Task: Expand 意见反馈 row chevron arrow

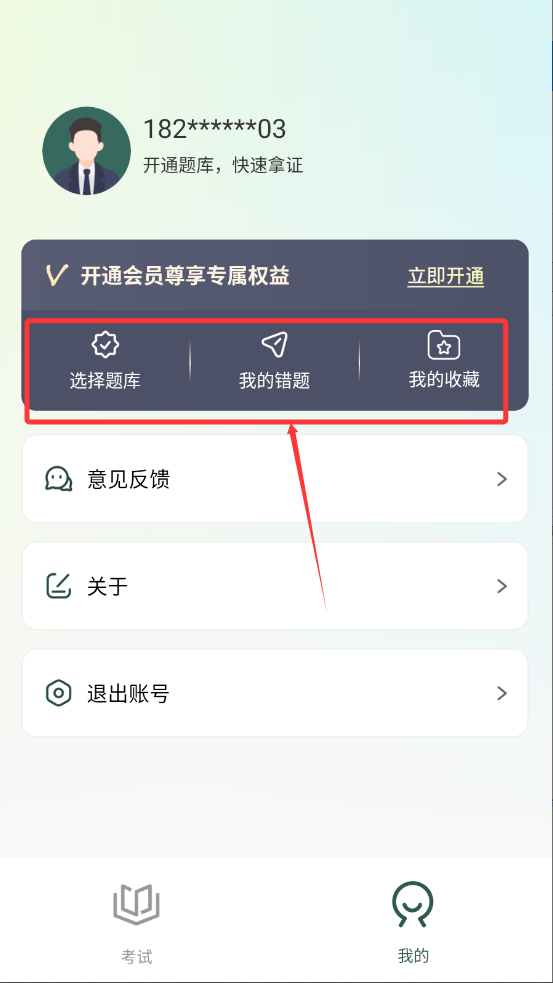Action: (502, 480)
